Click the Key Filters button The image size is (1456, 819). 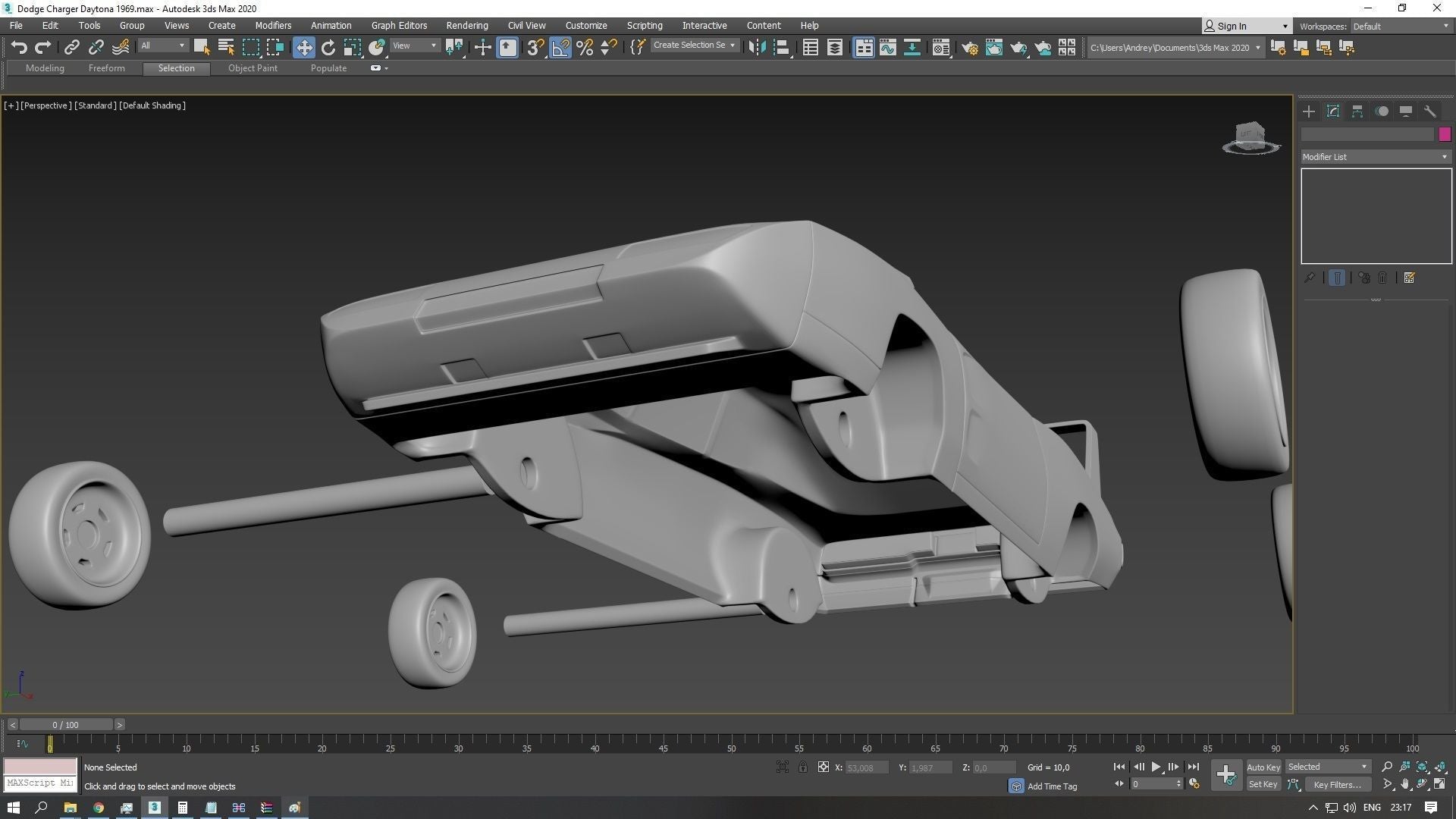(1337, 785)
